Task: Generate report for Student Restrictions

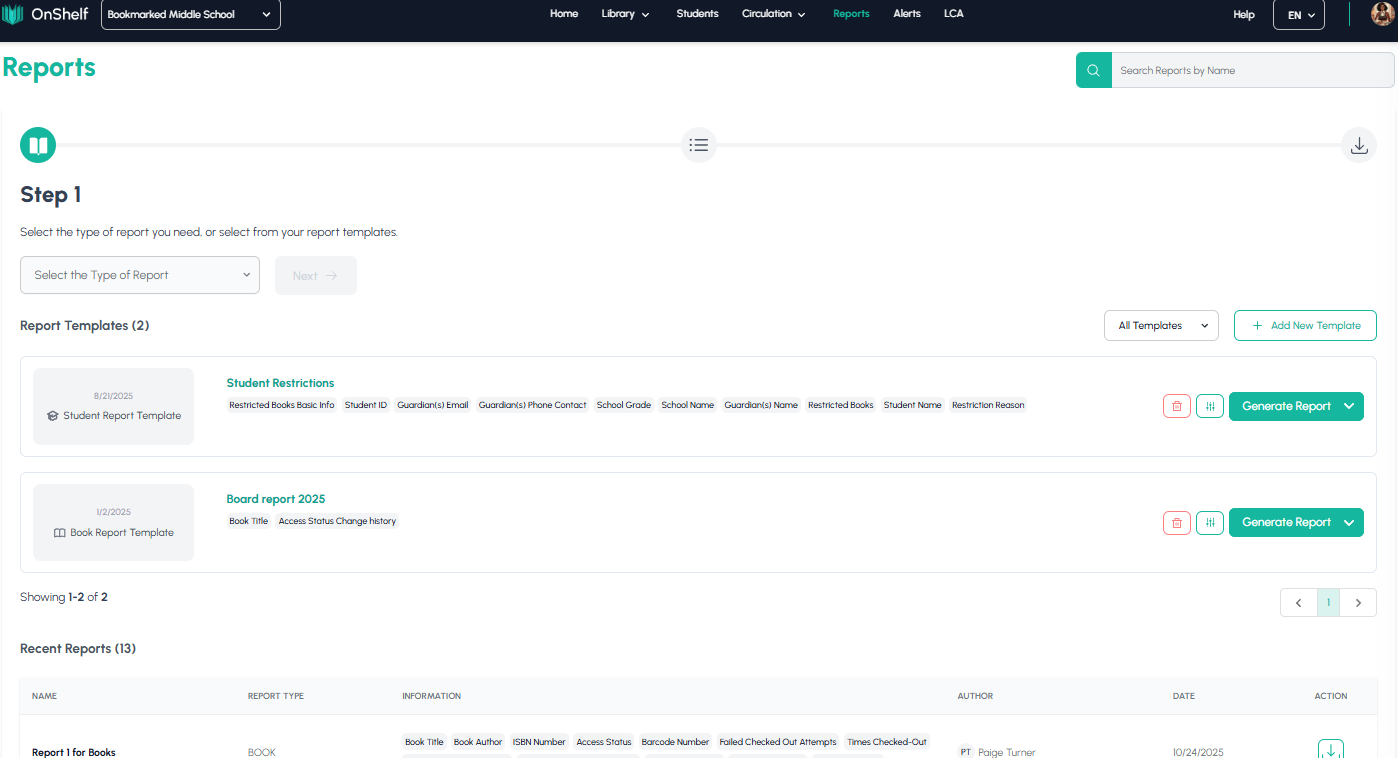Action: coord(1285,406)
